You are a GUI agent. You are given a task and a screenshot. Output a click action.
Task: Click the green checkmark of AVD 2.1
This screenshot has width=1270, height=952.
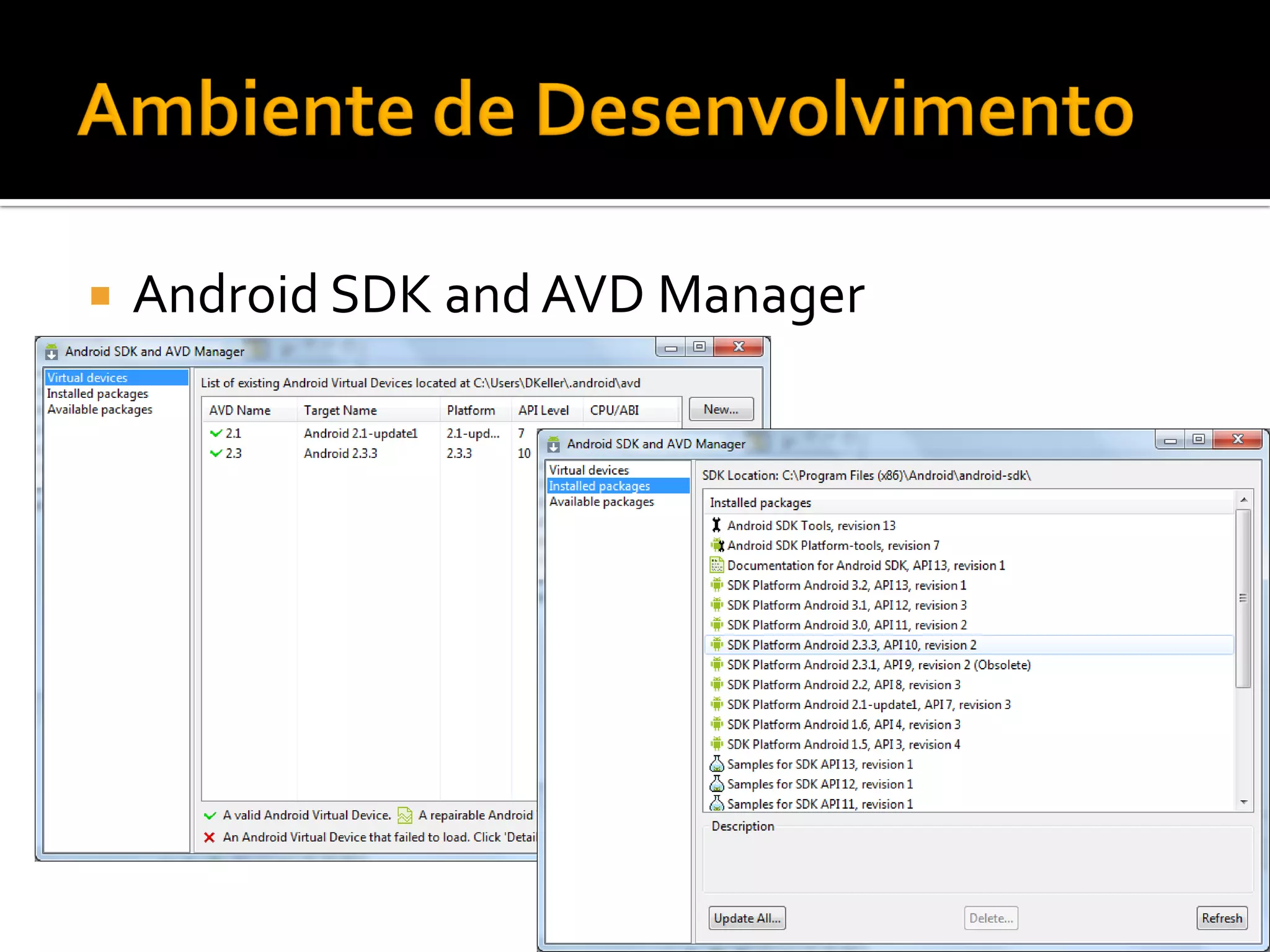[216, 433]
